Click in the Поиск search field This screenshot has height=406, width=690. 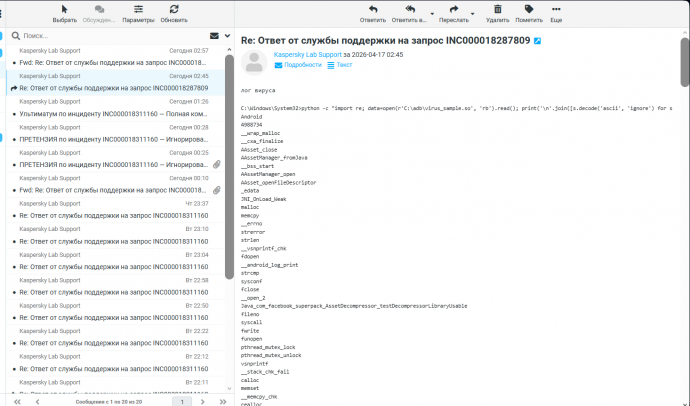[110, 35]
